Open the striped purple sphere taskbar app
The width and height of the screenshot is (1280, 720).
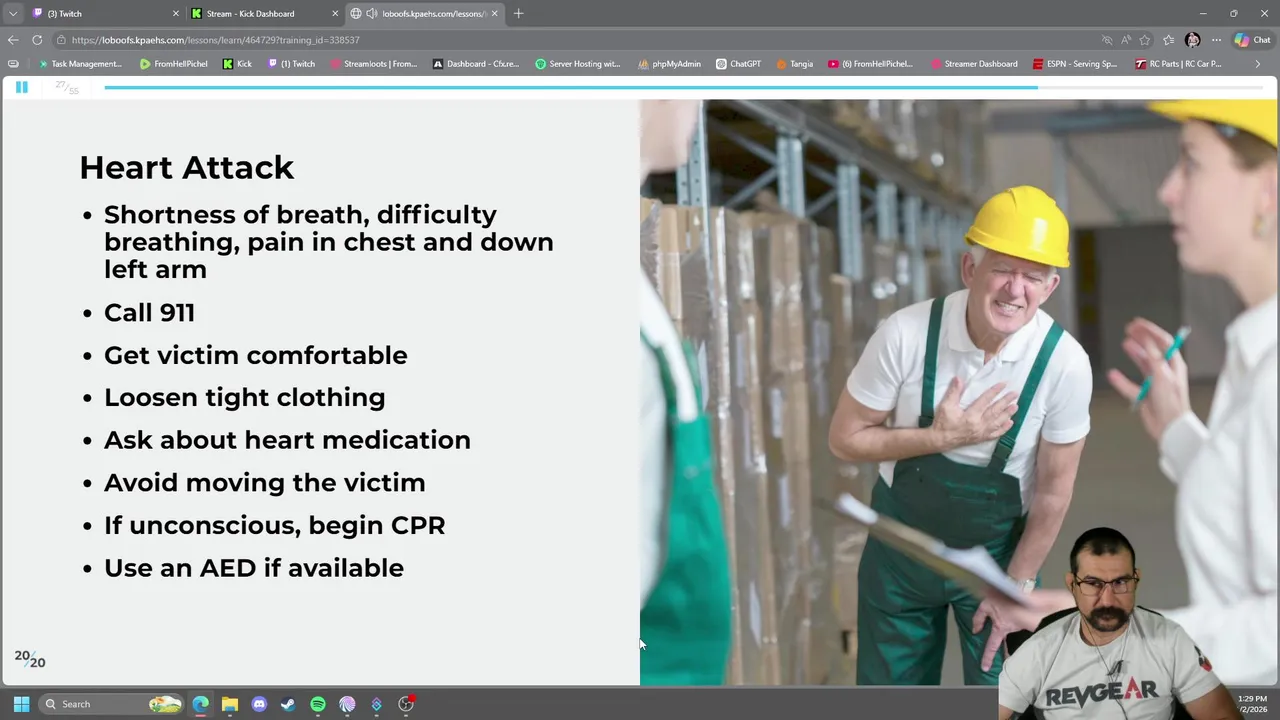coord(347,704)
